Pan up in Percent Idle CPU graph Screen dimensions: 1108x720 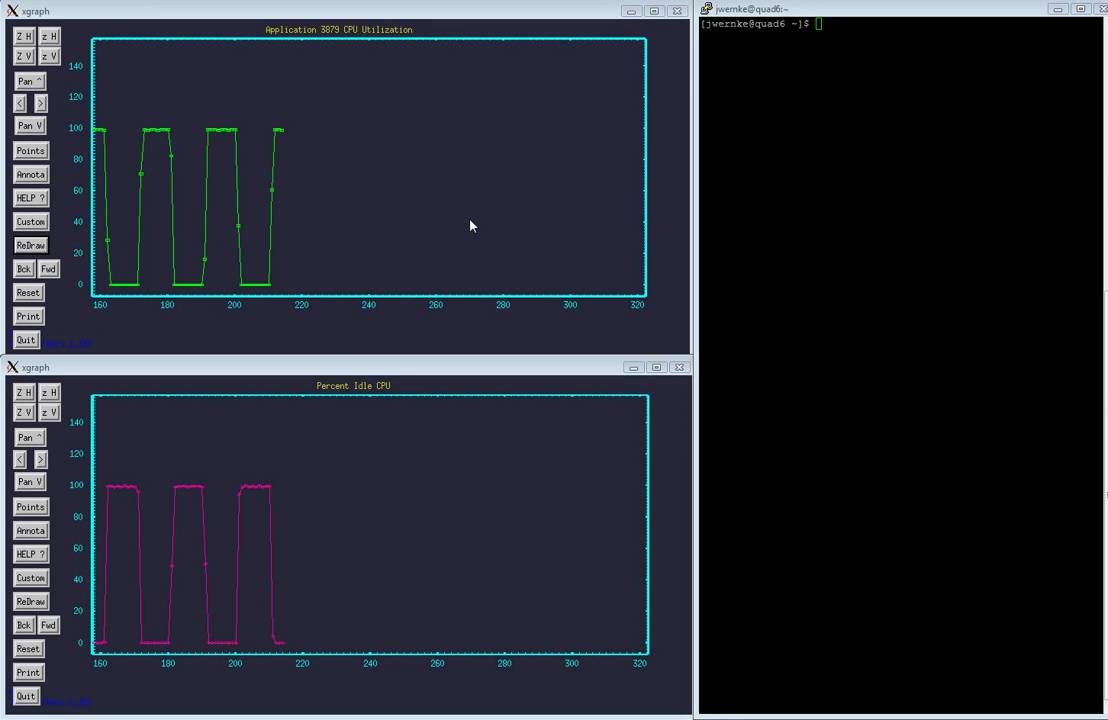30,437
